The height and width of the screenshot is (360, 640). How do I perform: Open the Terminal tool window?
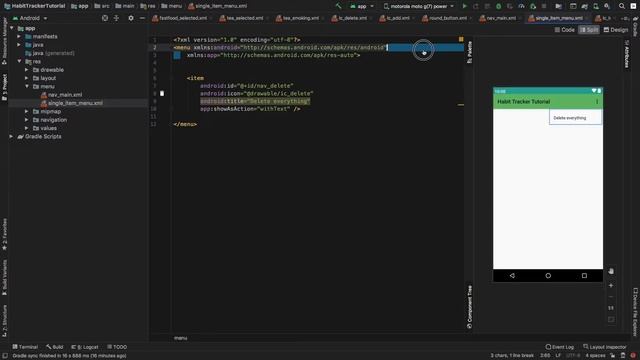[25, 347]
